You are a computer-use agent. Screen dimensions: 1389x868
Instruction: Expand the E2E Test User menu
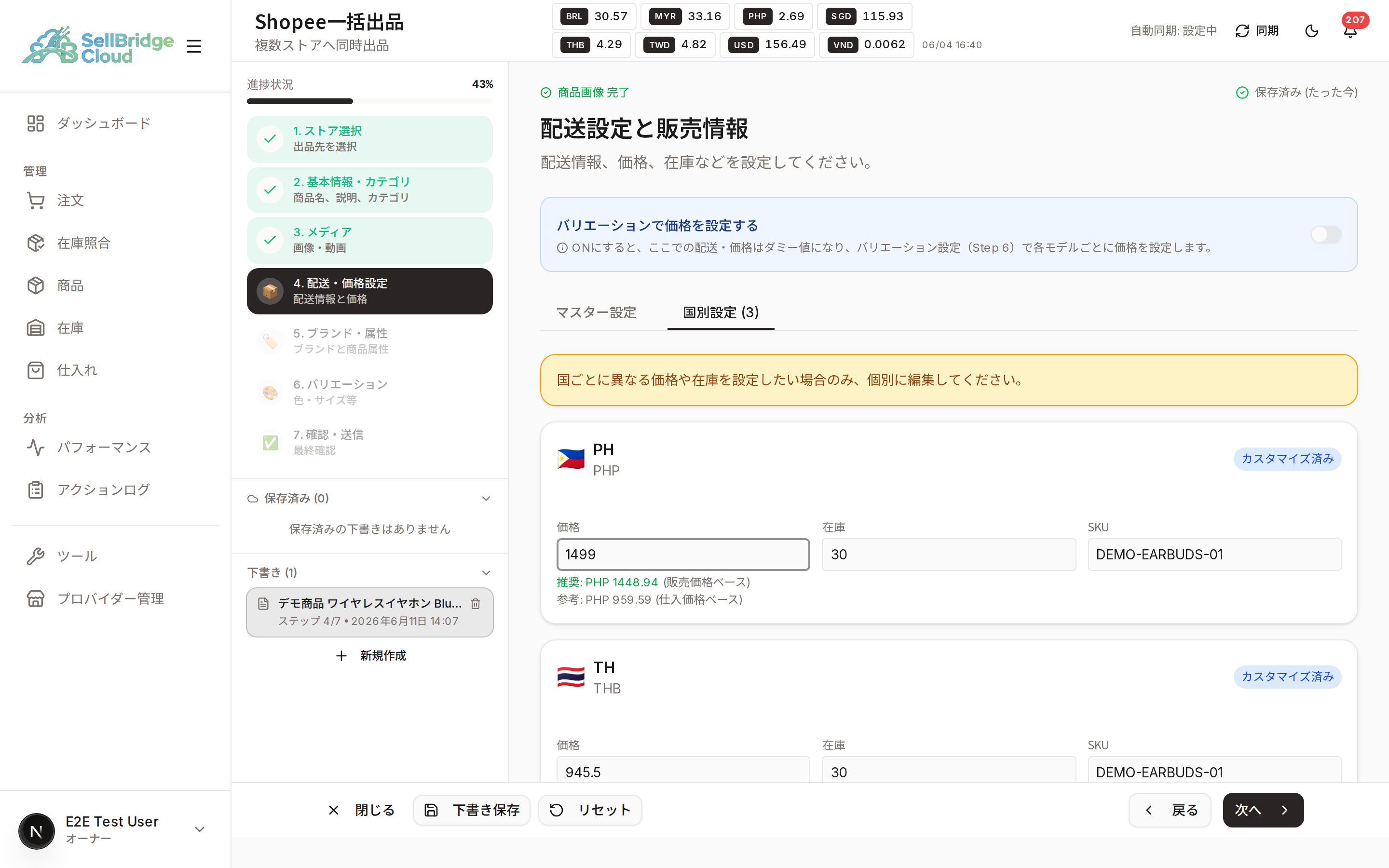(200, 829)
